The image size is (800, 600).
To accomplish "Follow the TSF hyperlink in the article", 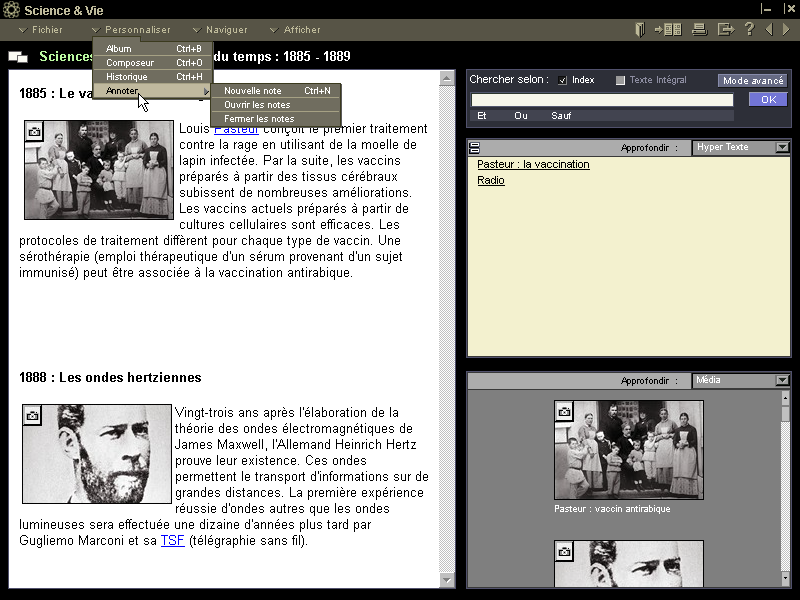I will (x=172, y=540).
